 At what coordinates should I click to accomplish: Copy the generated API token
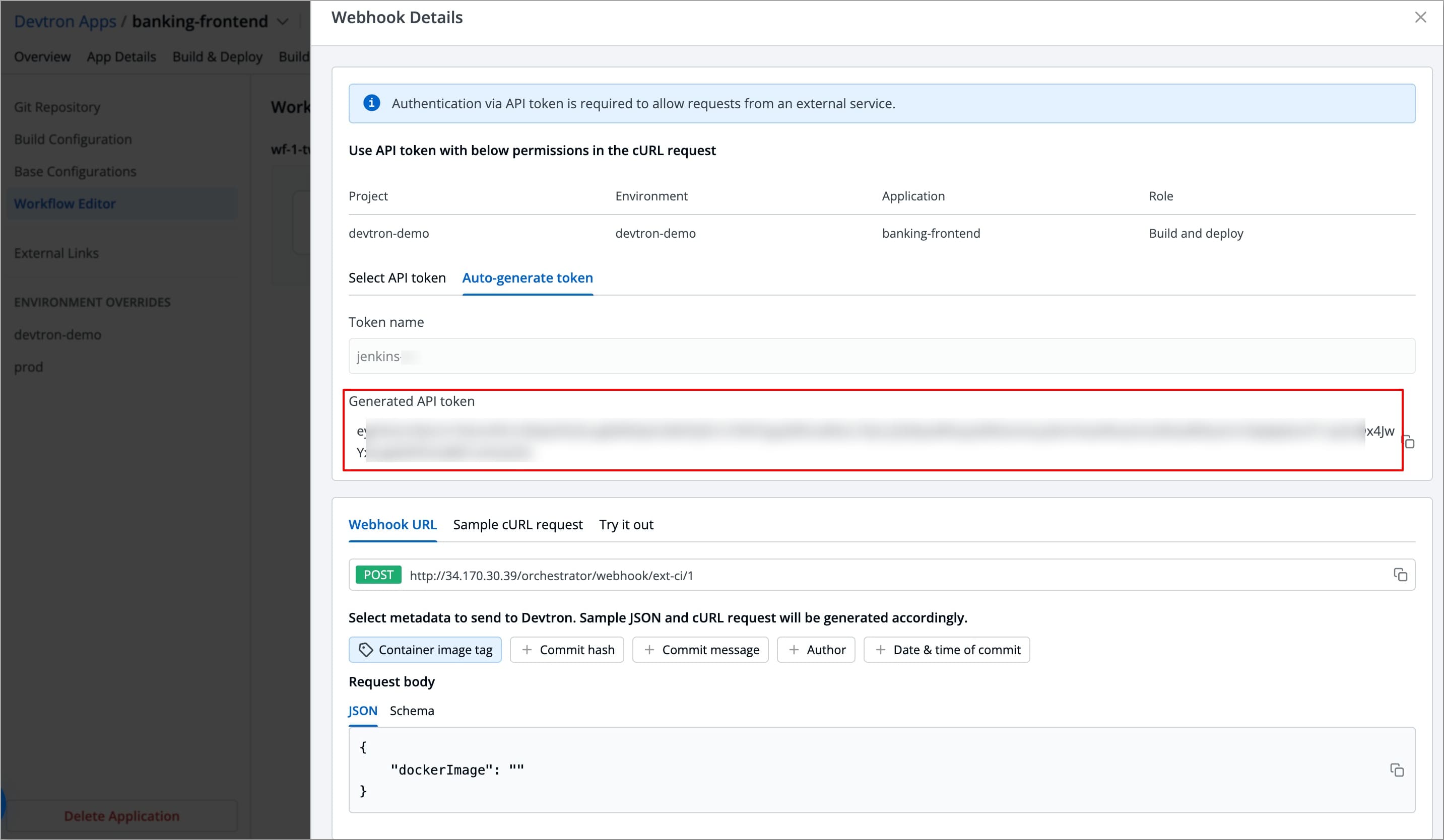(1409, 442)
